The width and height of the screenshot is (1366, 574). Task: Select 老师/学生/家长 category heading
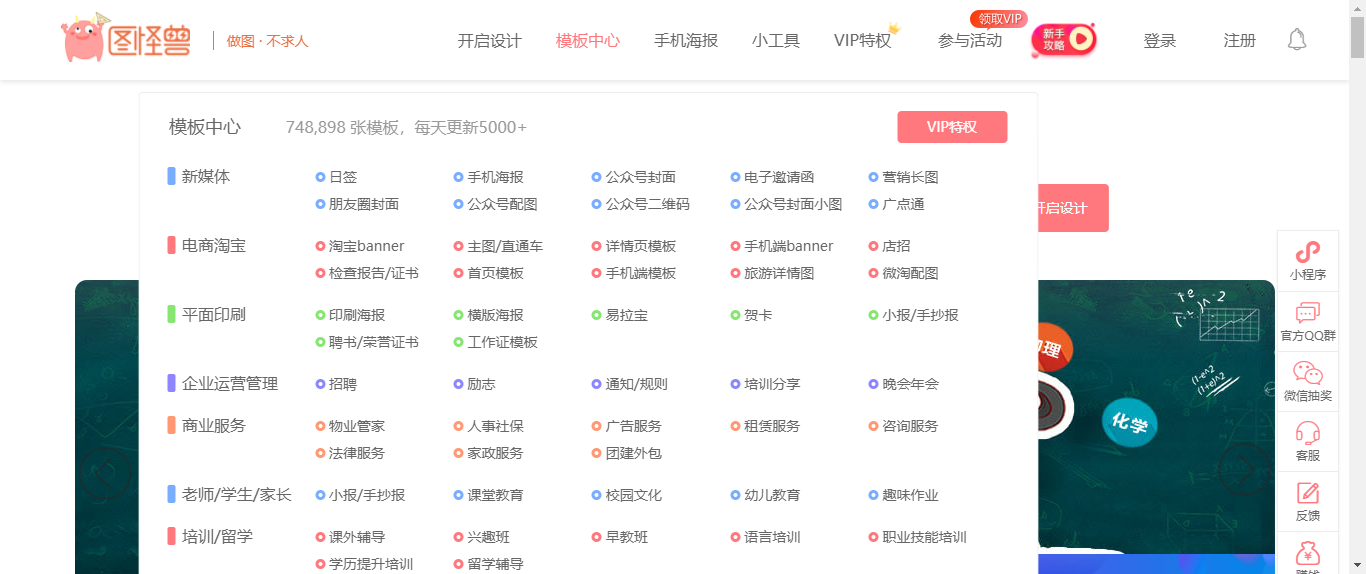[237, 494]
